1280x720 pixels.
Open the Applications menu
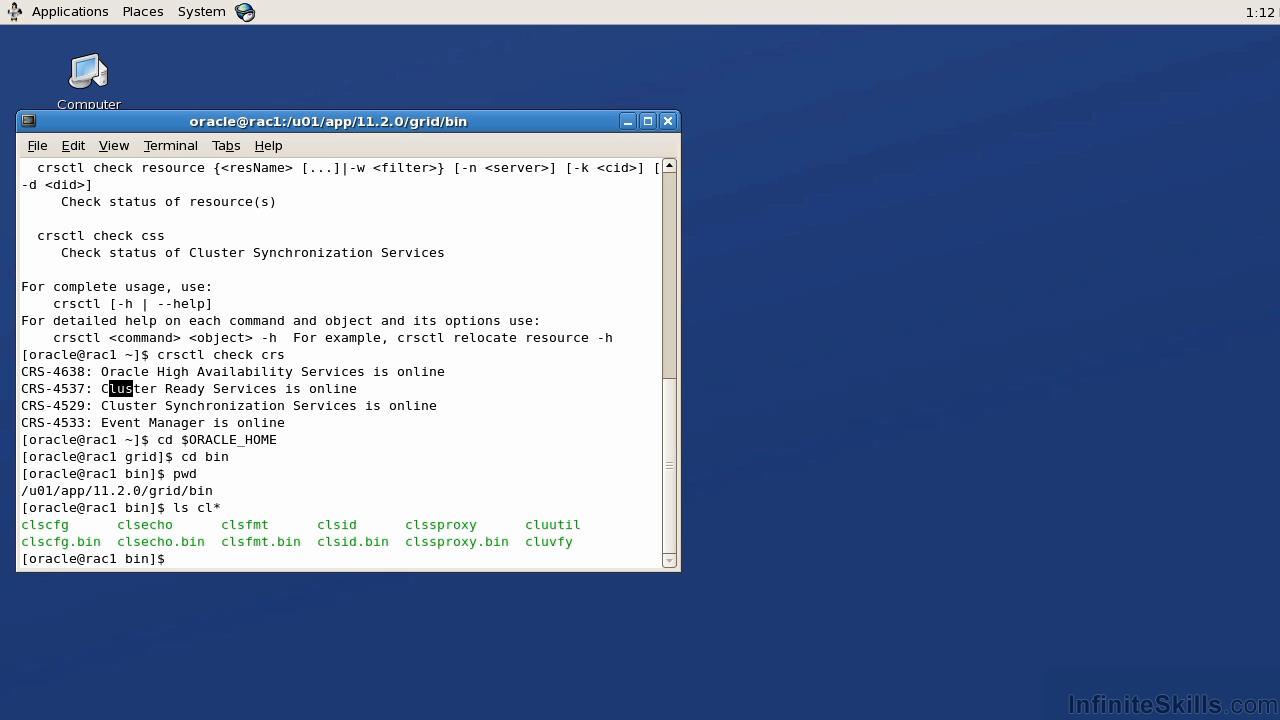pos(70,12)
